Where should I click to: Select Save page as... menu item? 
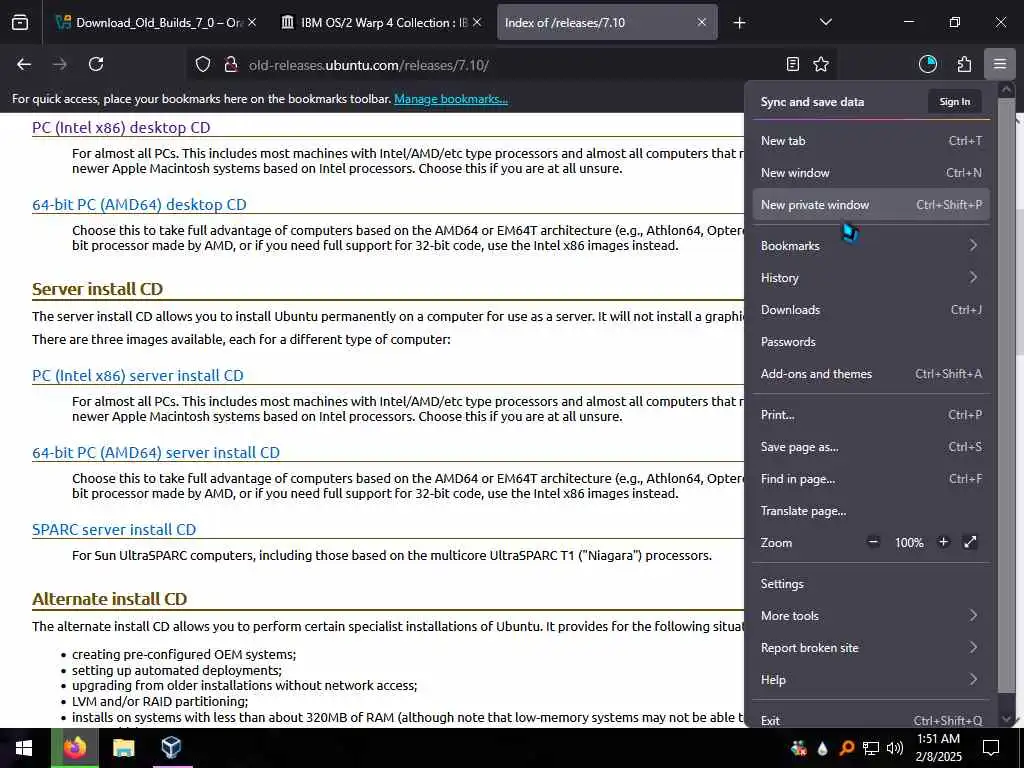click(871, 447)
